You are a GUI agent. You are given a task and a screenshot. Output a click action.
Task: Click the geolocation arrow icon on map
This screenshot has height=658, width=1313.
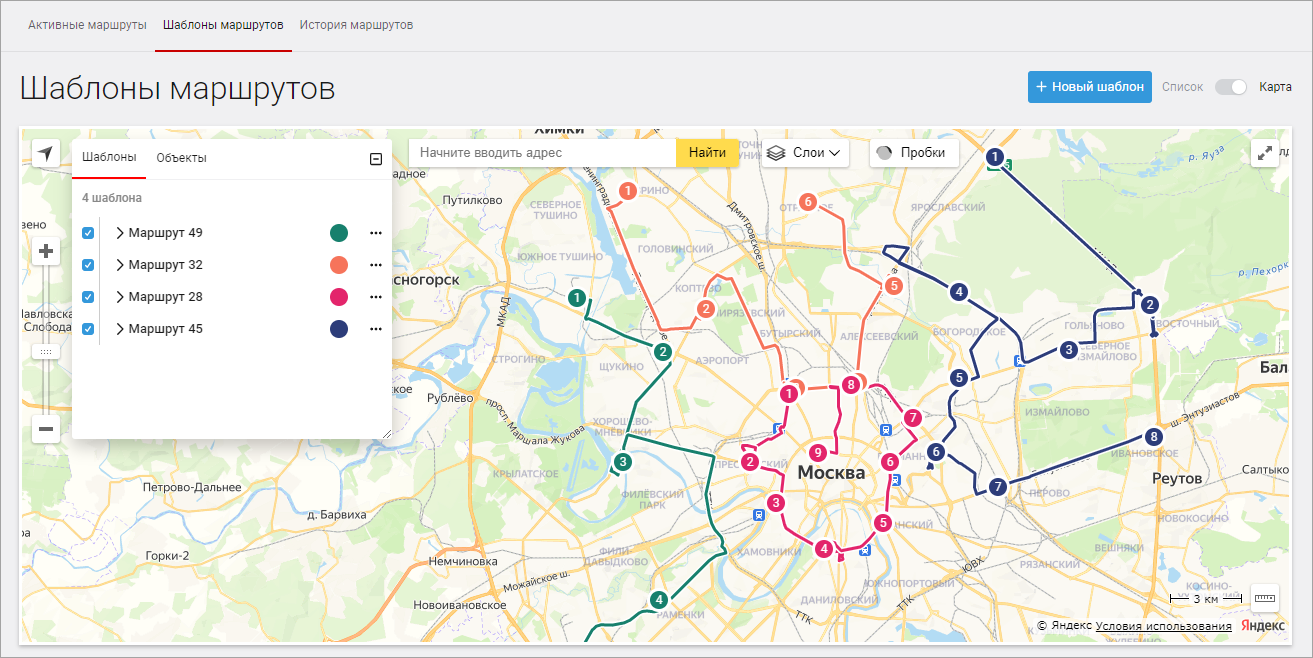(46, 153)
